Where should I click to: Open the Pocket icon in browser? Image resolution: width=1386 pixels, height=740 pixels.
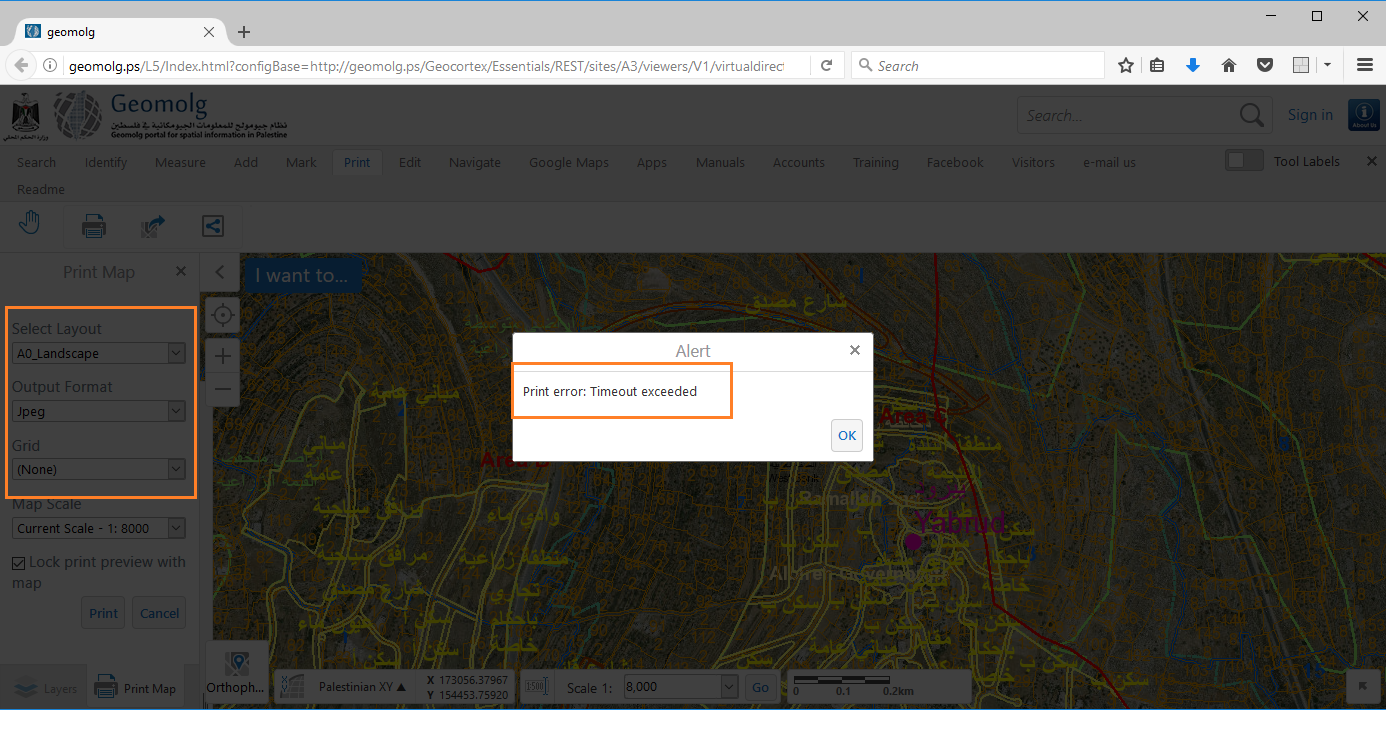1265,65
